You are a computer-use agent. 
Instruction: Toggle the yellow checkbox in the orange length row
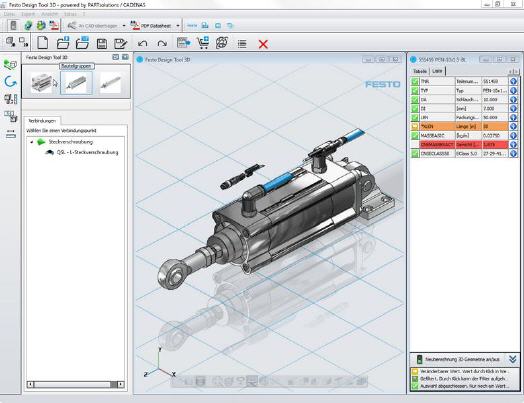(x=415, y=126)
